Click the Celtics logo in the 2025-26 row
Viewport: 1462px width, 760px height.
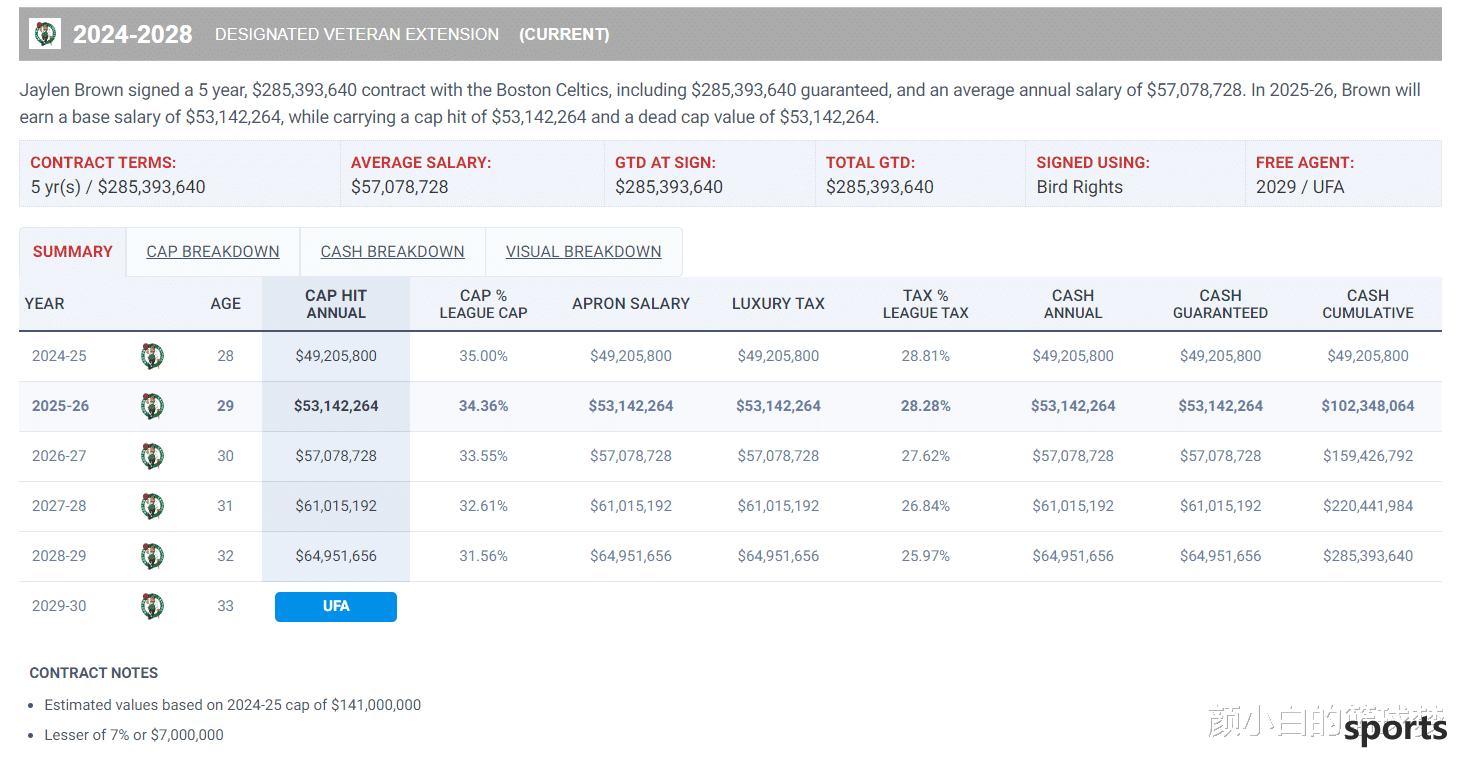152,406
